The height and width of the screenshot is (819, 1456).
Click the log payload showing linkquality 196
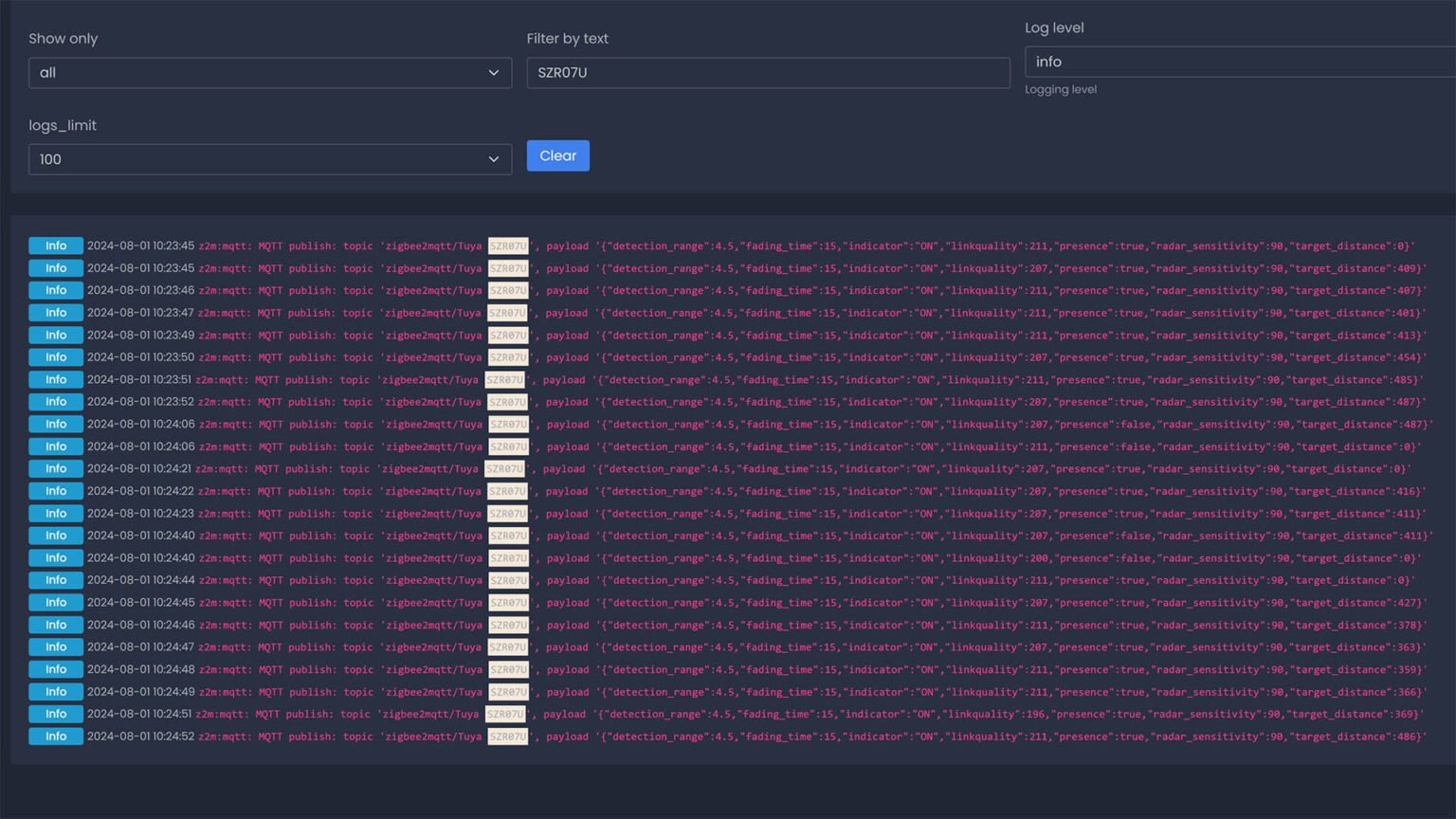point(1007,715)
